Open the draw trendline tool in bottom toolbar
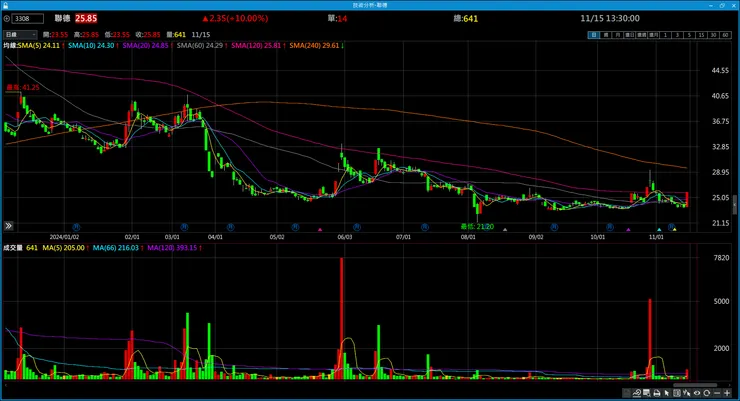Viewport: 740px width, 401px height. pos(637,393)
